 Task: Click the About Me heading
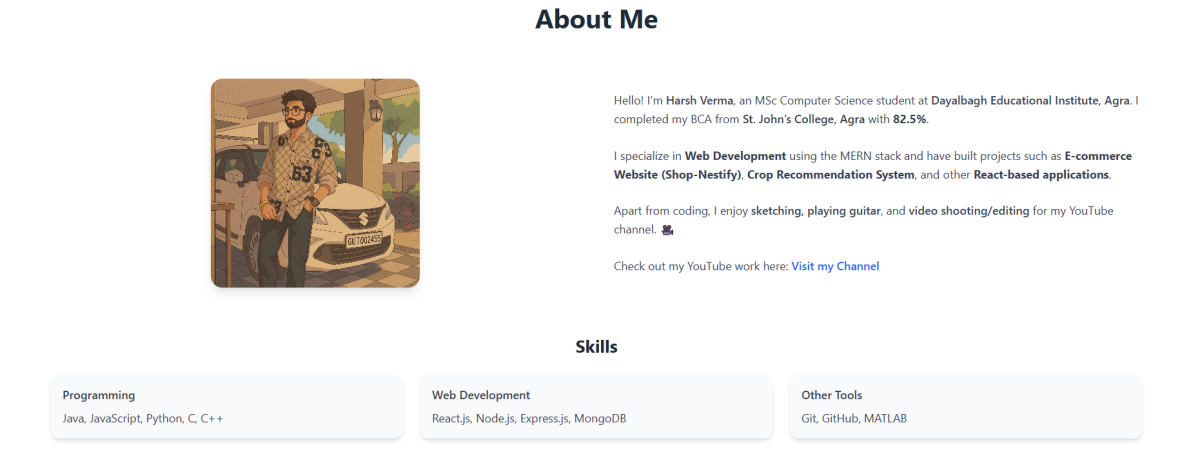(596, 19)
